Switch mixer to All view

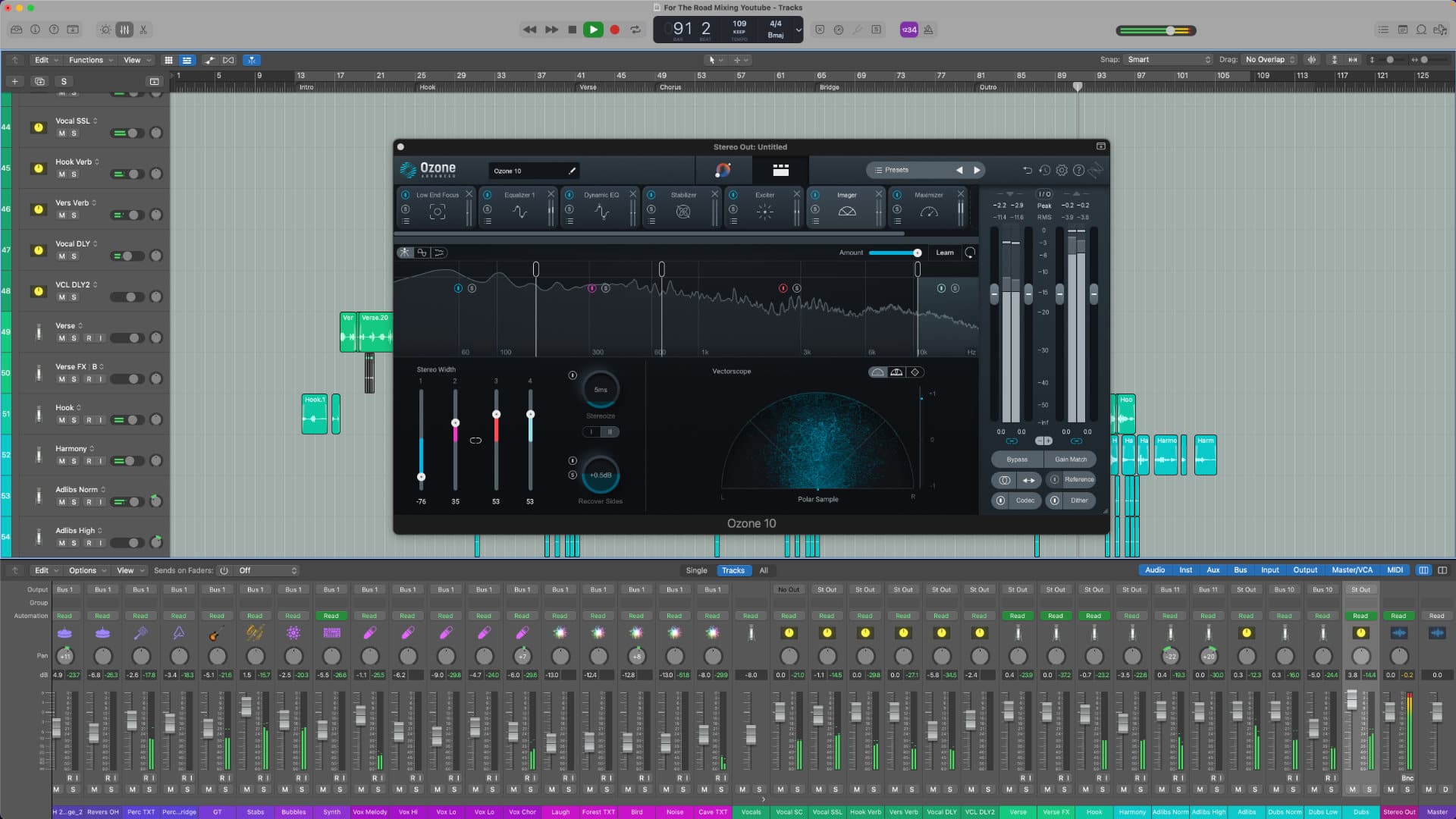(x=764, y=570)
